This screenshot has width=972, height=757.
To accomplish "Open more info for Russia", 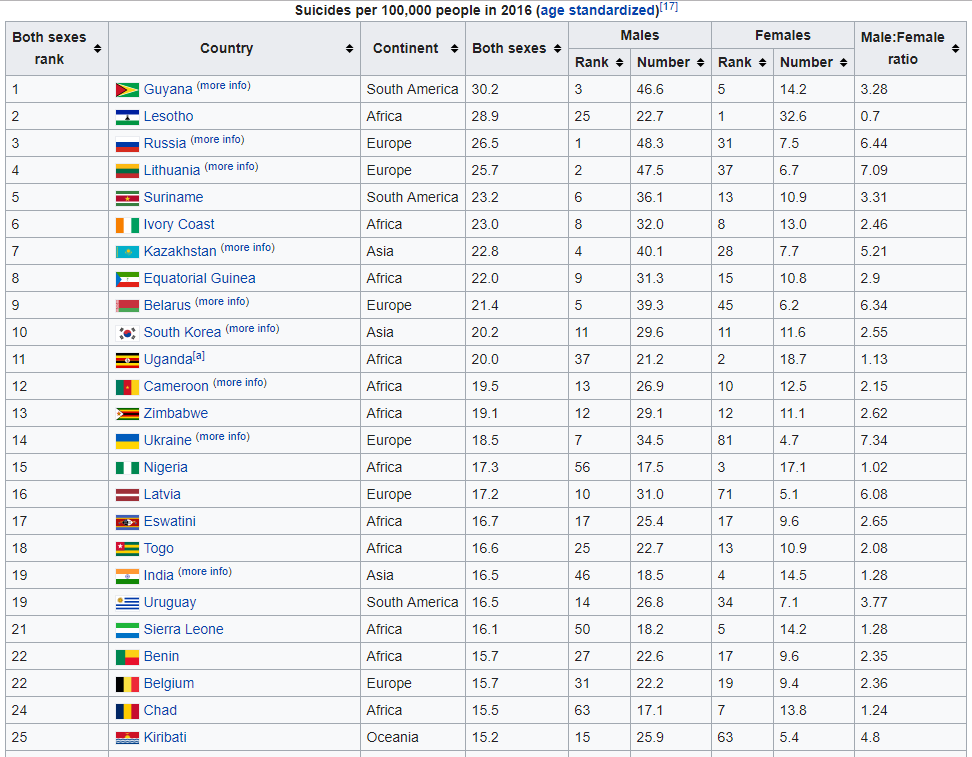I will [x=217, y=139].
